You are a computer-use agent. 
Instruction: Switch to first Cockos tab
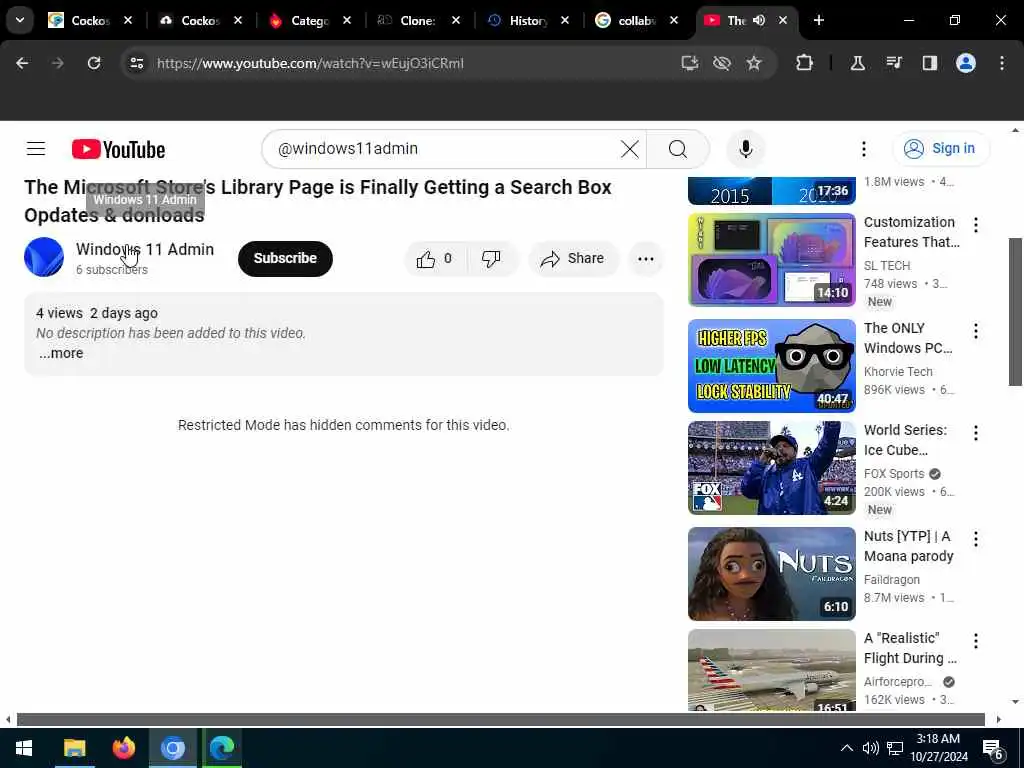pos(89,20)
